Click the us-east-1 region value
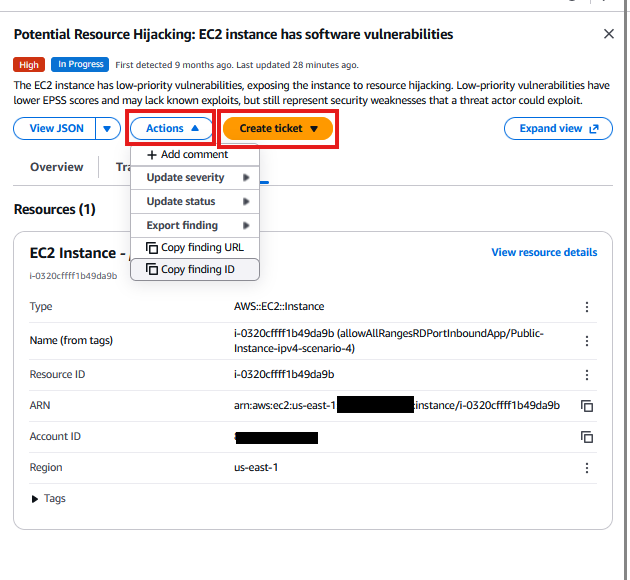 (256, 468)
